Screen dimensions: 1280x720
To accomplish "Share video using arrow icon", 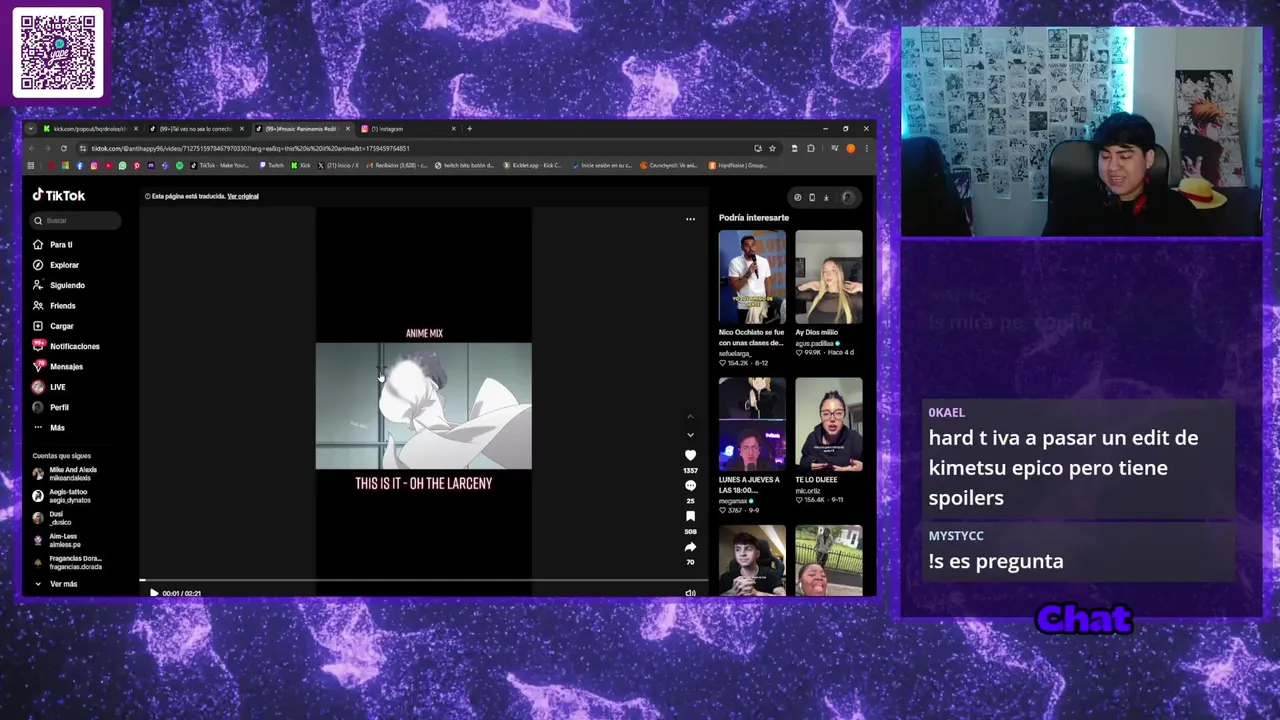I will [x=690, y=547].
